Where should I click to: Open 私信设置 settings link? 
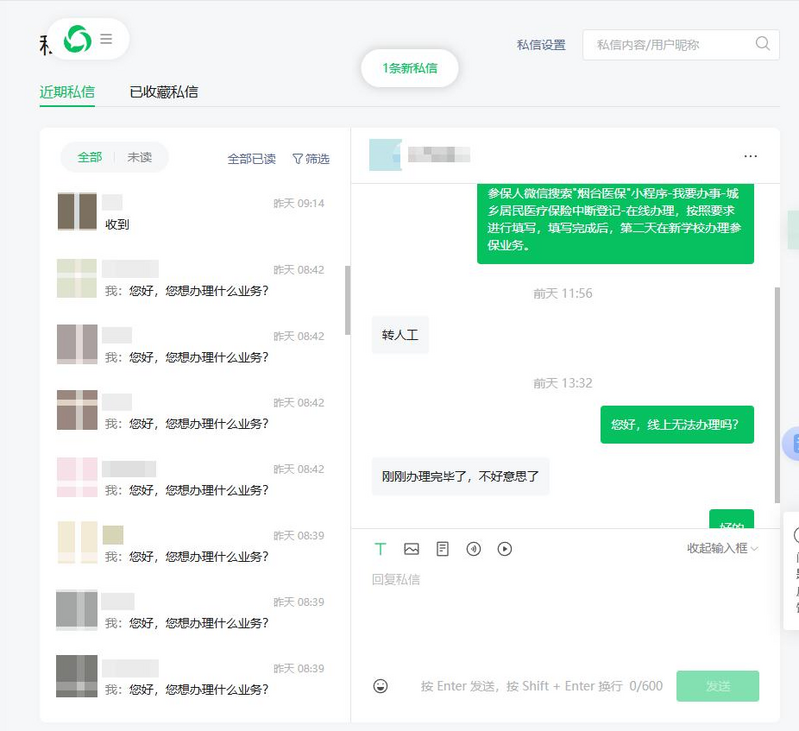pos(541,45)
